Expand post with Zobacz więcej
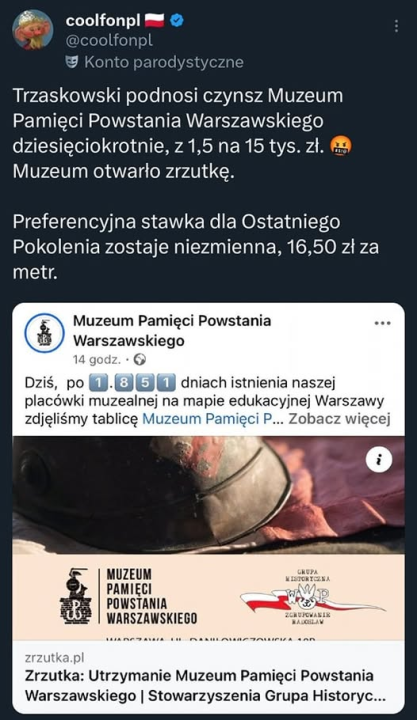 (339, 419)
